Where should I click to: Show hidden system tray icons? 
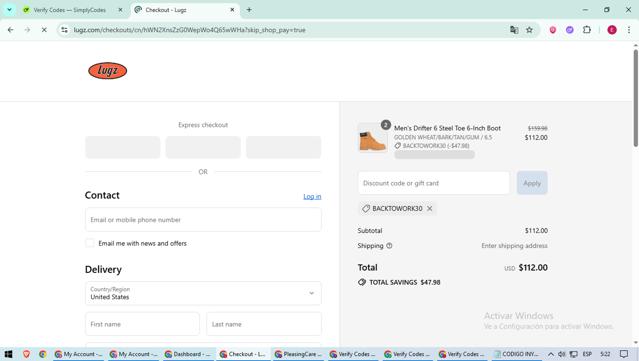tap(551, 354)
